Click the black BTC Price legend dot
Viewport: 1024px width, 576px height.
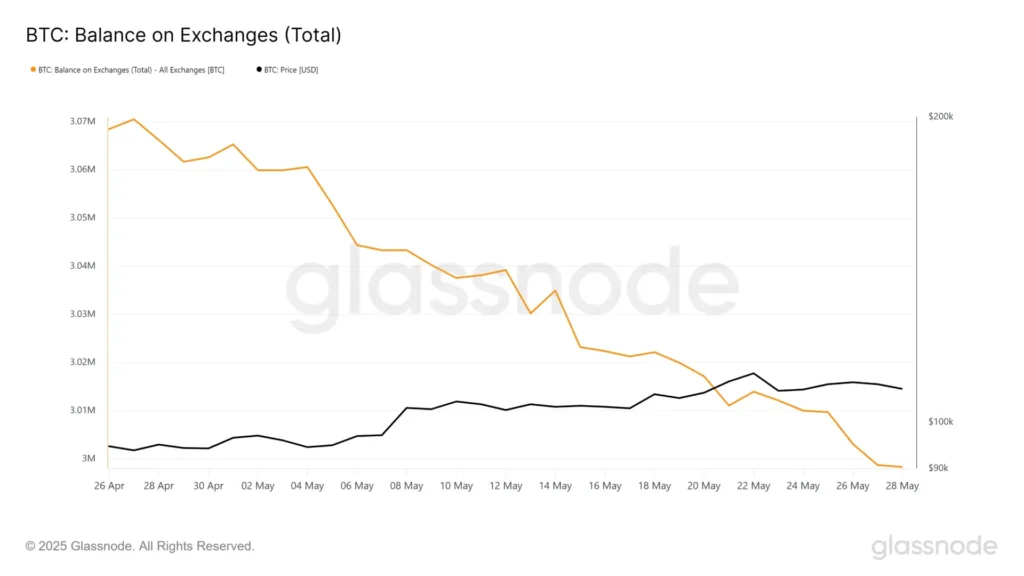coord(260,70)
